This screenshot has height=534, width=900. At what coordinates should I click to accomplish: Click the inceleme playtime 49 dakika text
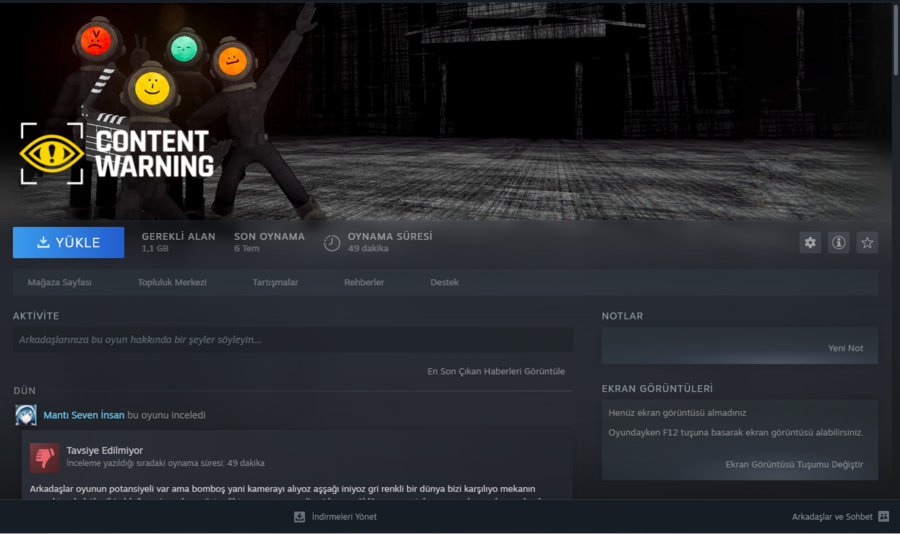point(165,463)
